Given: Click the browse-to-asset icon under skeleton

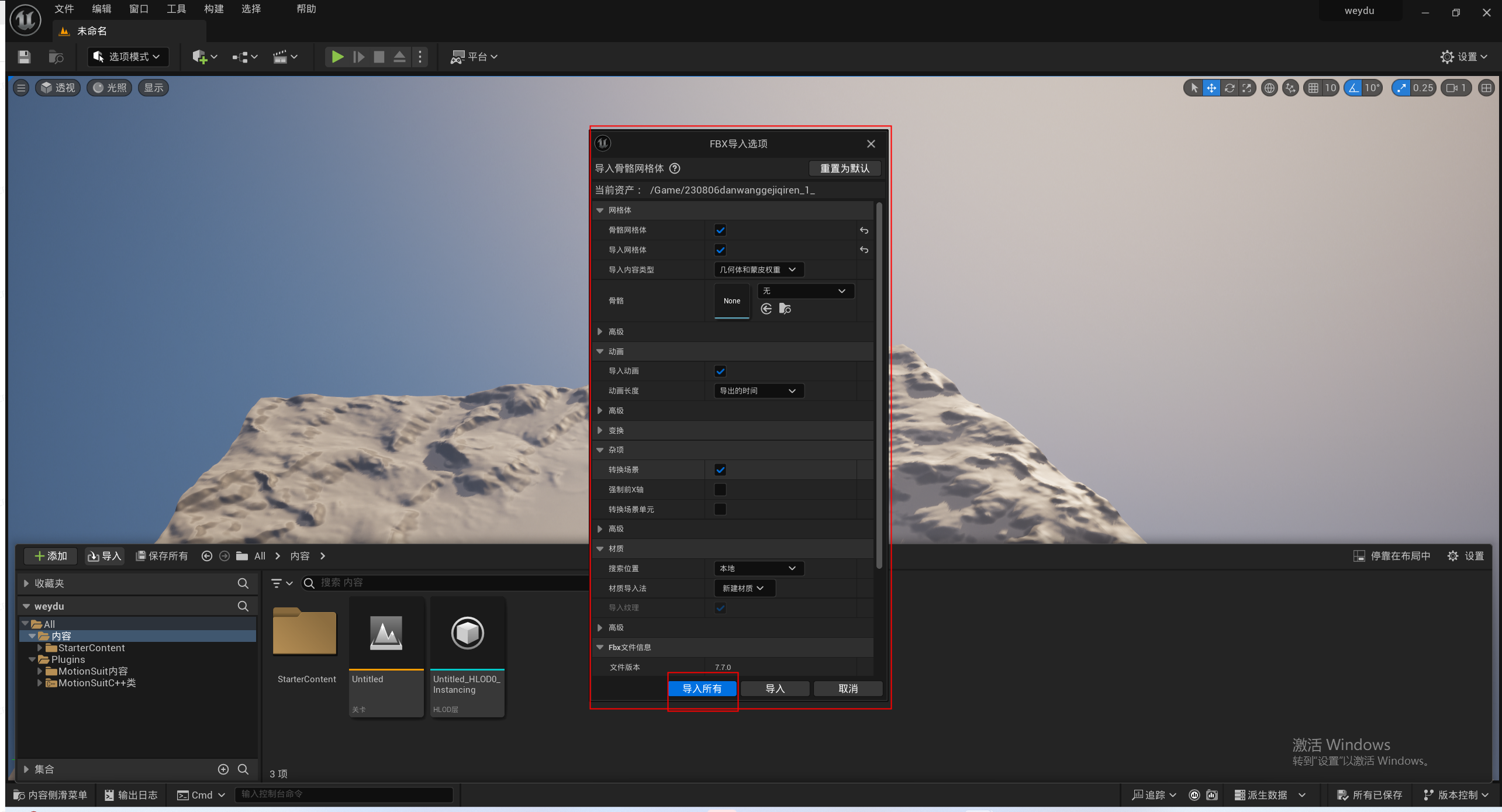Looking at the screenshot, I should click(x=785, y=309).
